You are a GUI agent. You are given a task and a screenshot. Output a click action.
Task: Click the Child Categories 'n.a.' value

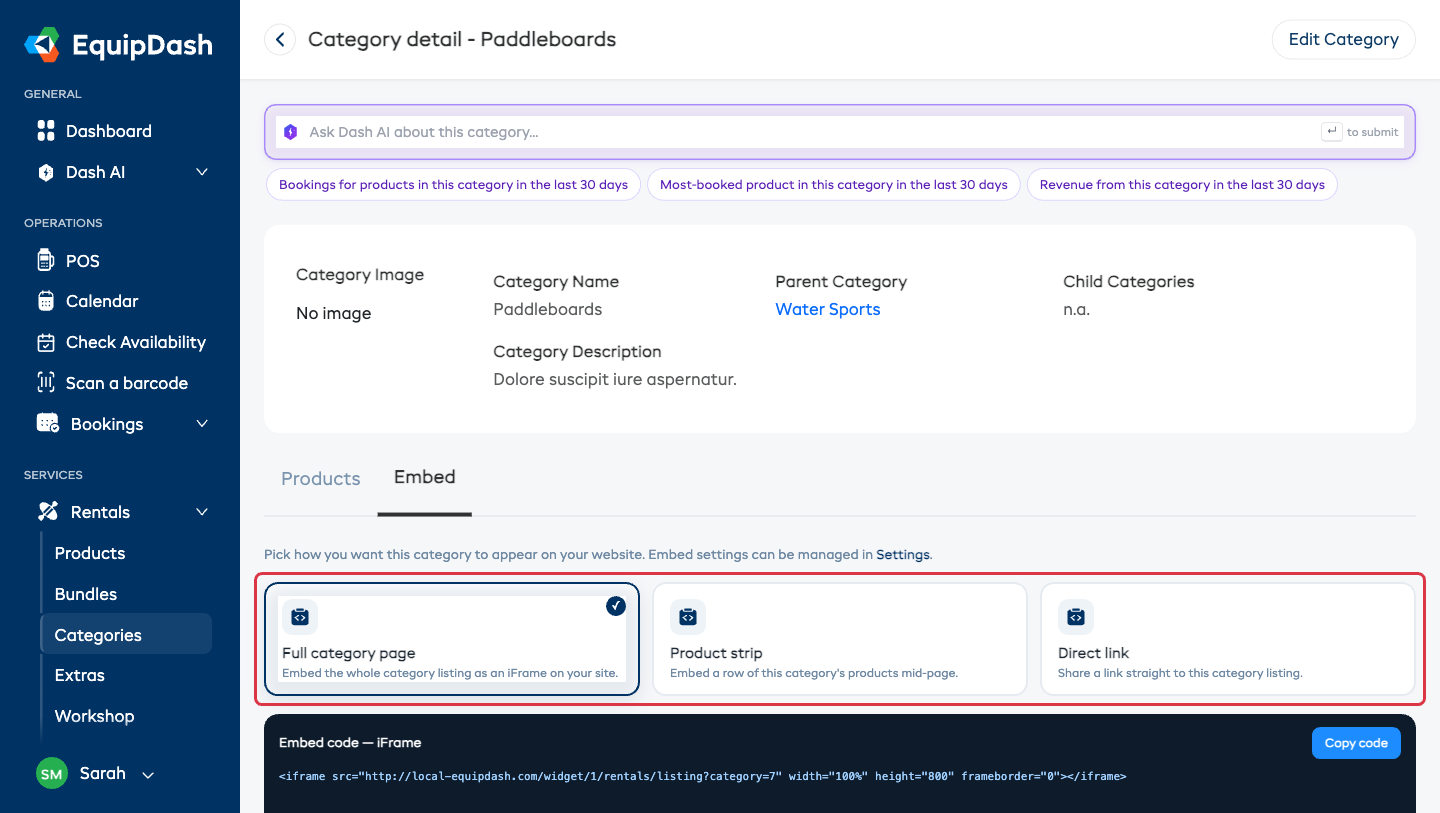1076,310
